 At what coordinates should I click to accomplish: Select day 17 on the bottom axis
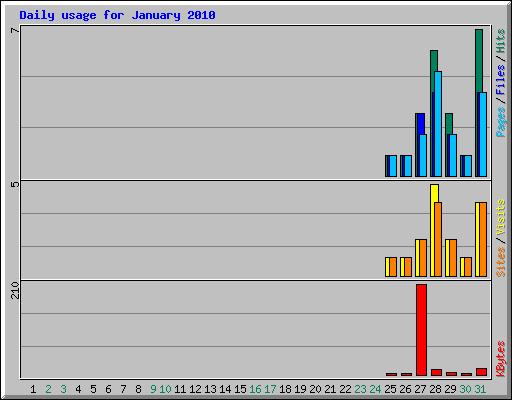[x=270, y=389]
